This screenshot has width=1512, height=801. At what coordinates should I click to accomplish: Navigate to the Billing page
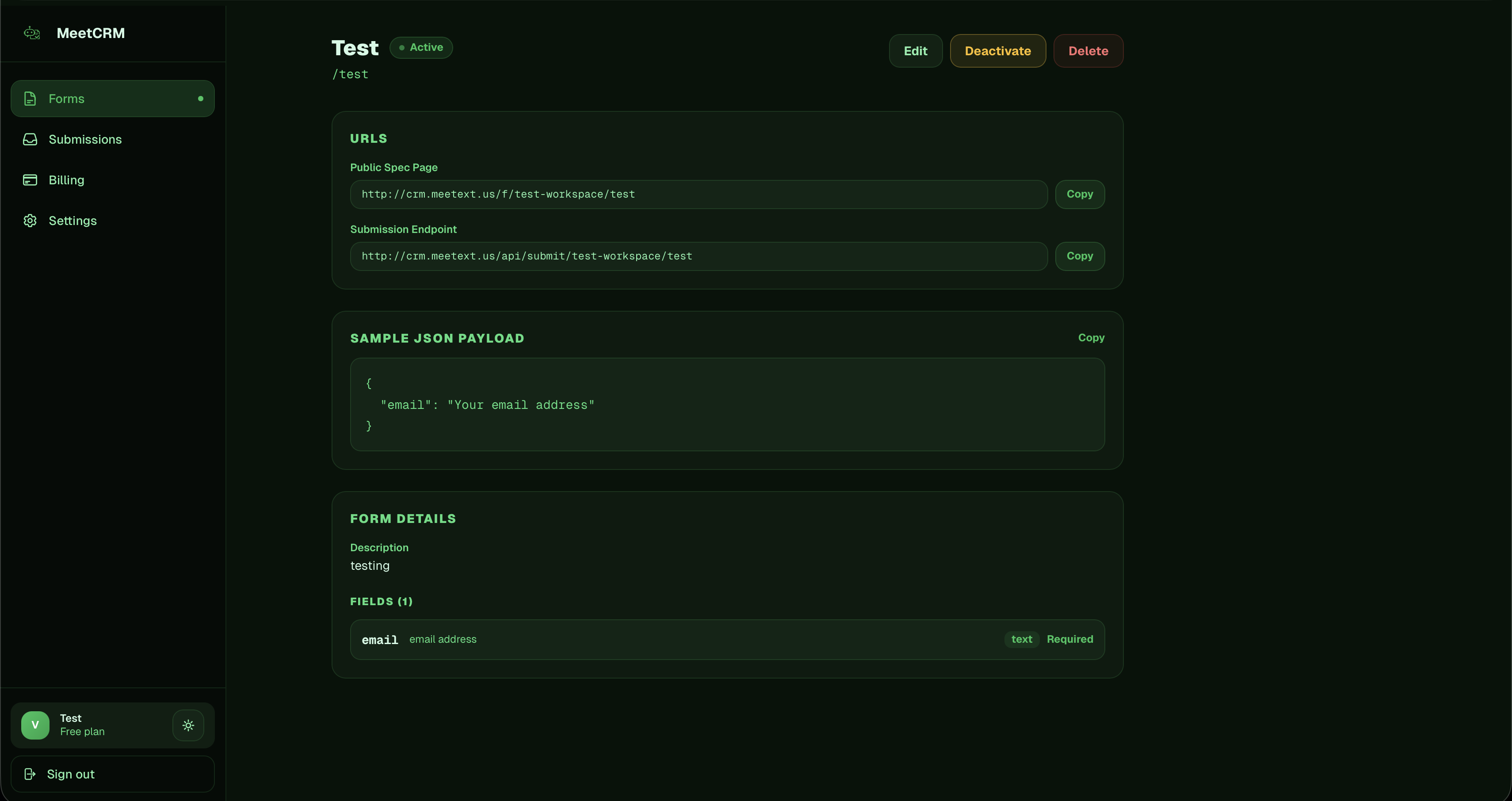click(x=66, y=180)
